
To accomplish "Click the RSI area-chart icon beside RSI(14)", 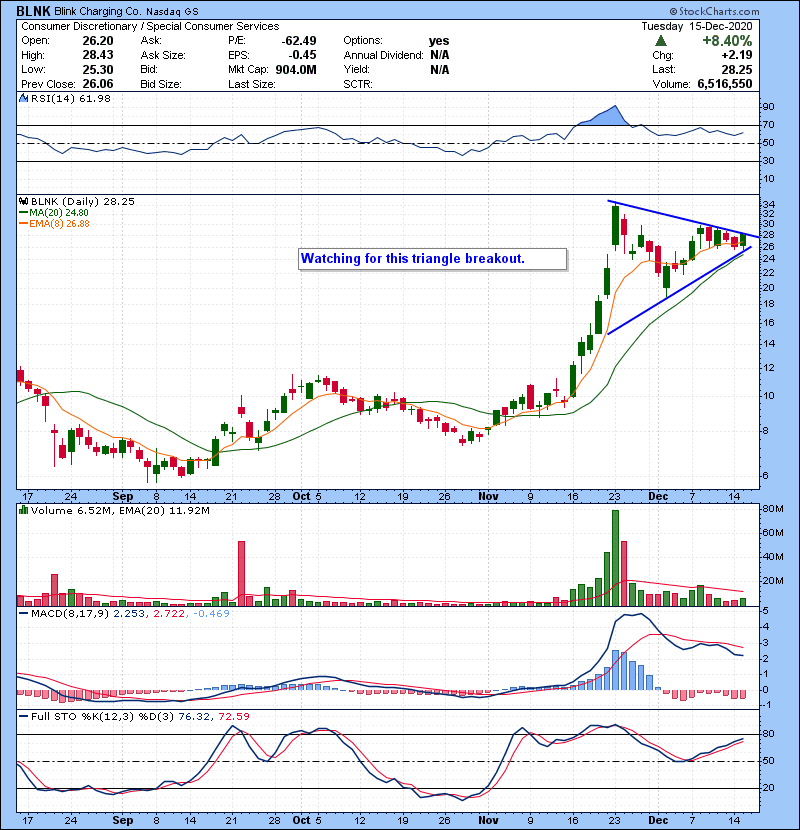I will pos(23,98).
